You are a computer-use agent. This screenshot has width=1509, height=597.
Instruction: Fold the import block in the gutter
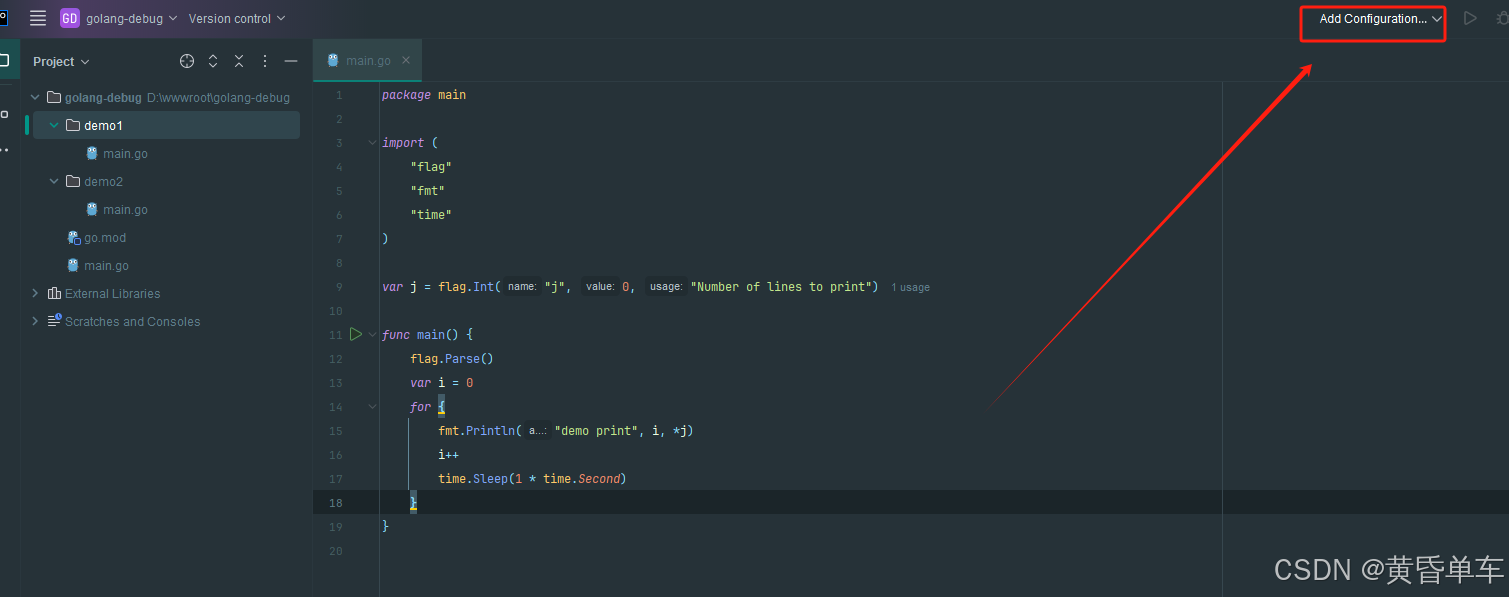(373, 143)
